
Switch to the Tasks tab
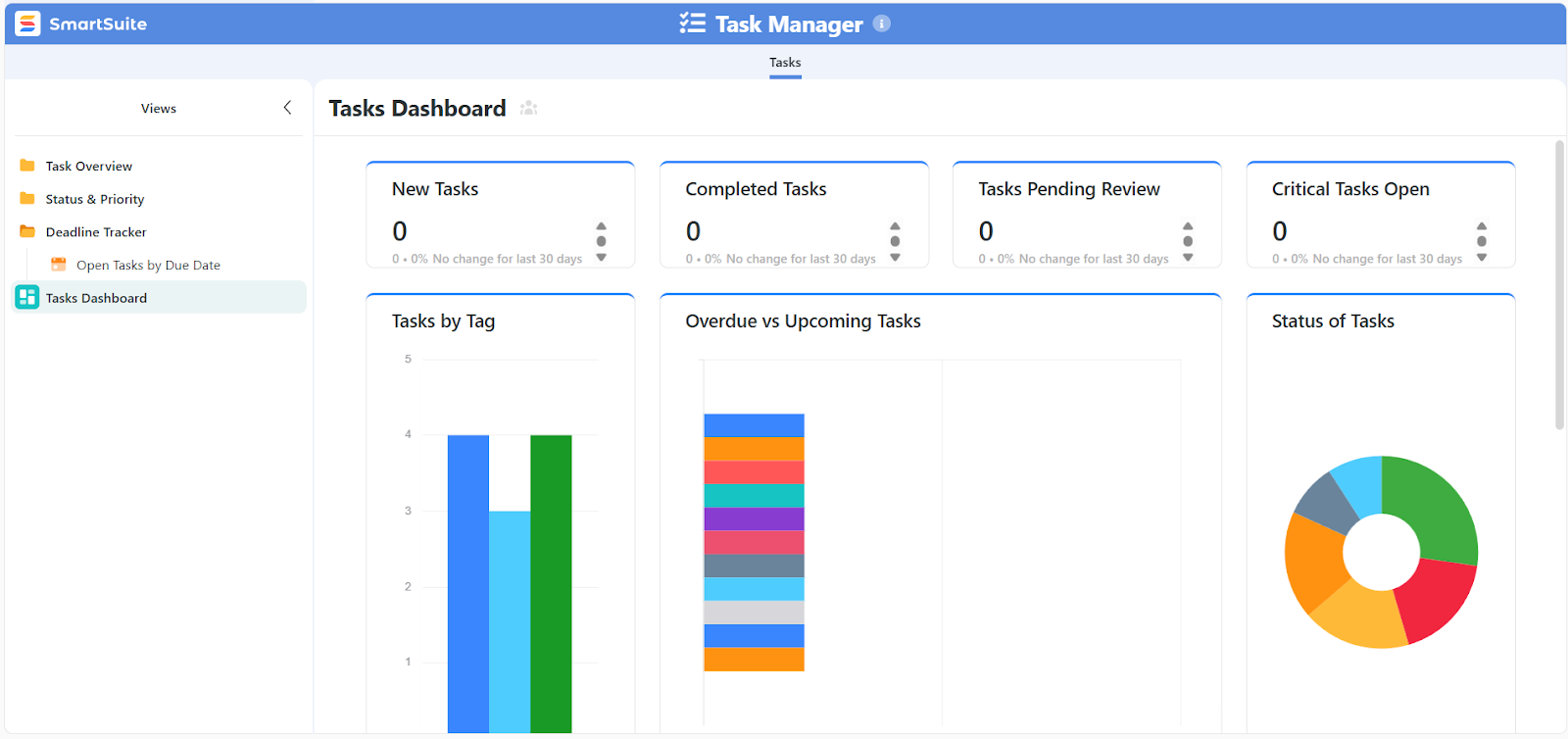pos(785,63)
